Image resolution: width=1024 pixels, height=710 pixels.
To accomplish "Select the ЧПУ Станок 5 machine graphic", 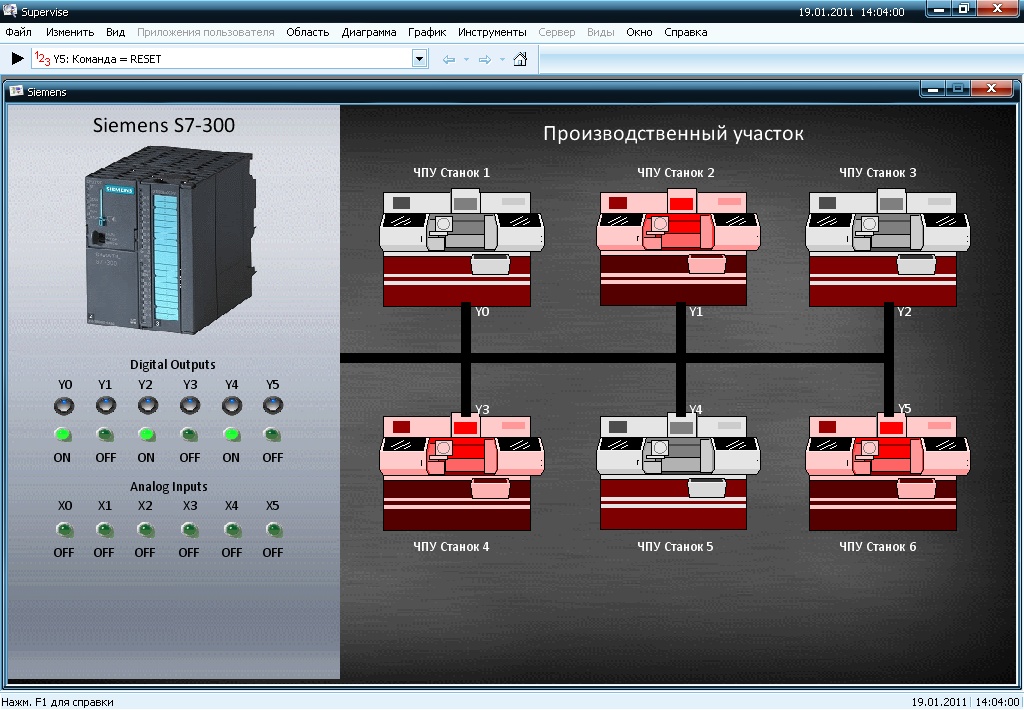I will click(x=678, y=472).
